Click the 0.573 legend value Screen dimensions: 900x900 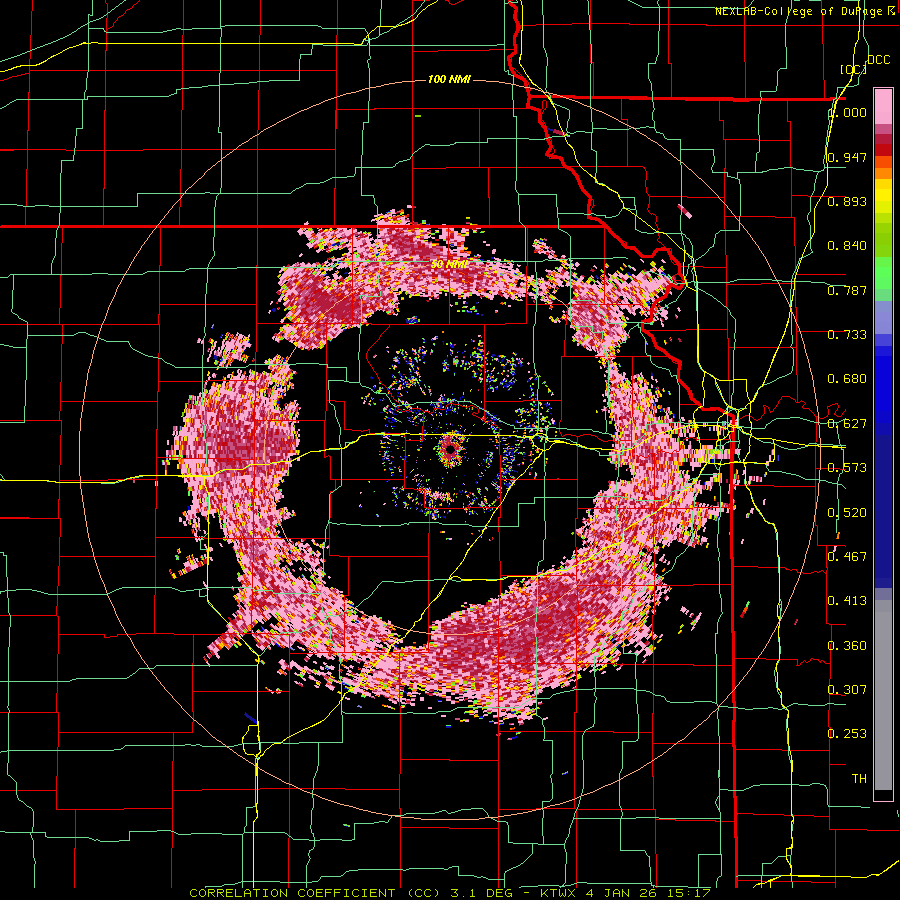pyautogui.click(x=847, y=468)
